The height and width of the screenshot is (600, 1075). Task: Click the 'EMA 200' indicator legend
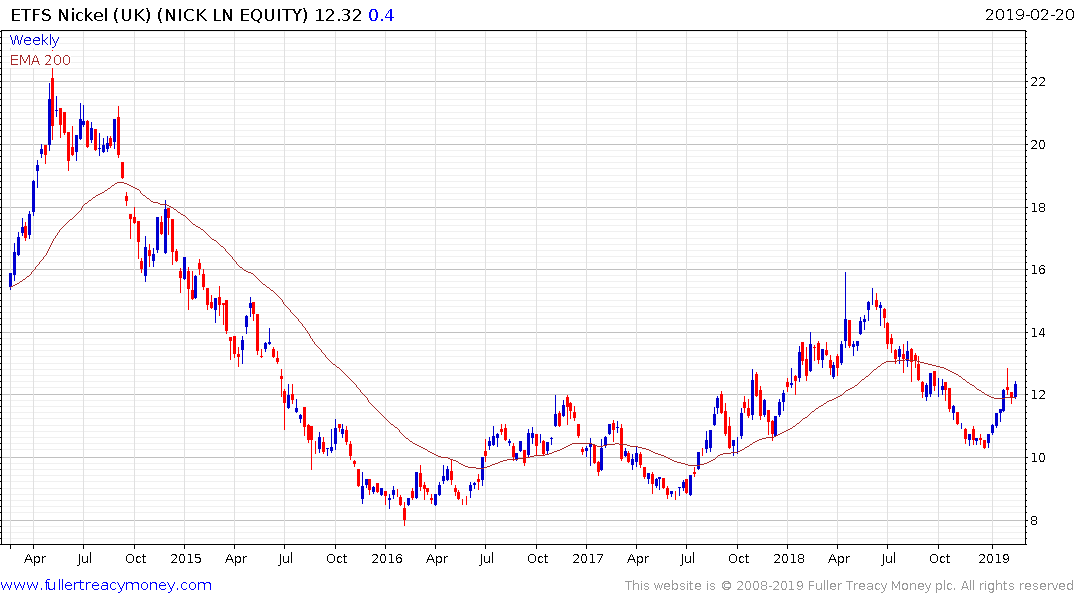(x=40, y=60)
